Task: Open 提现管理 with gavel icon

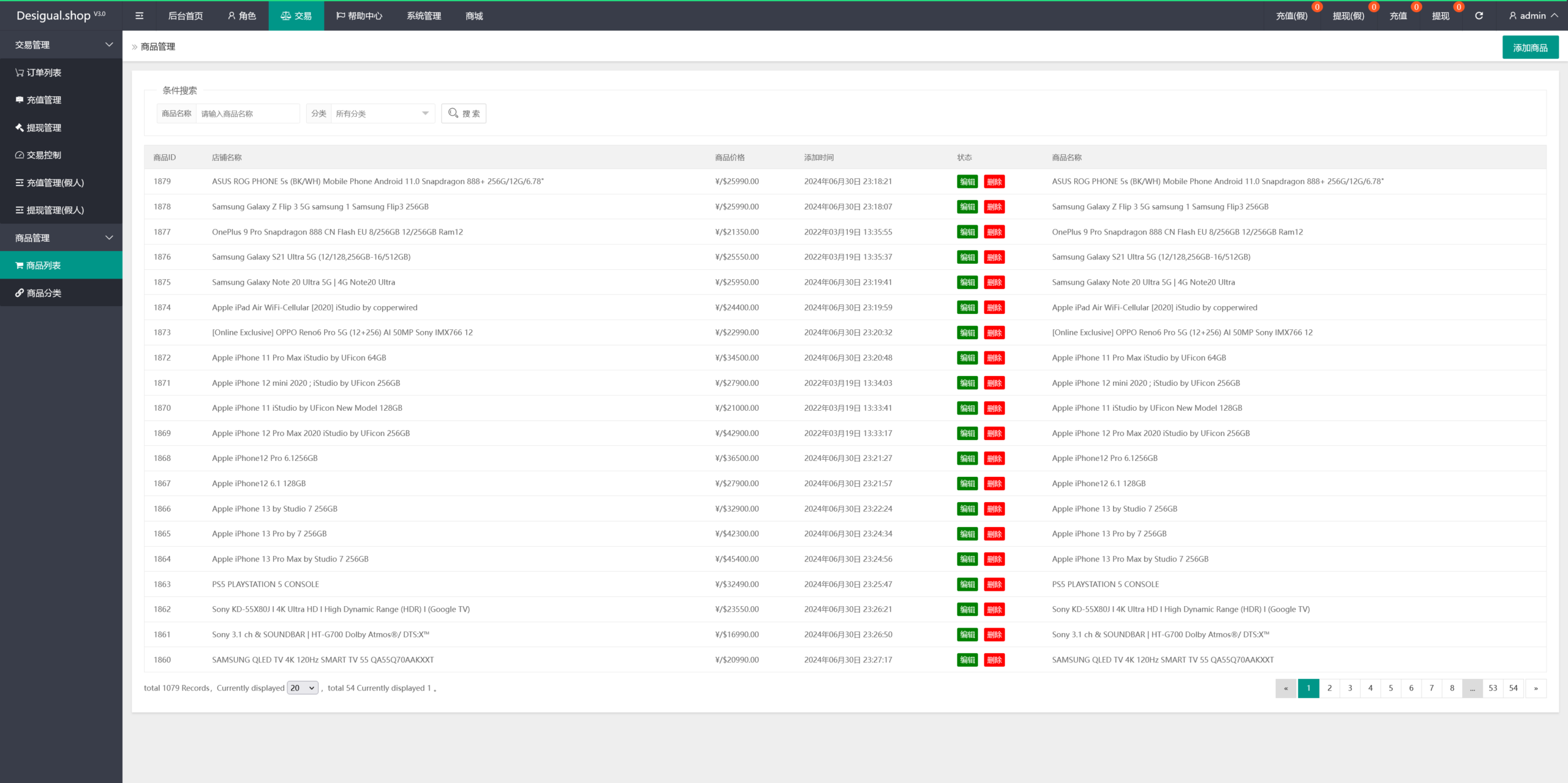Action: click(x=43, y=127)
